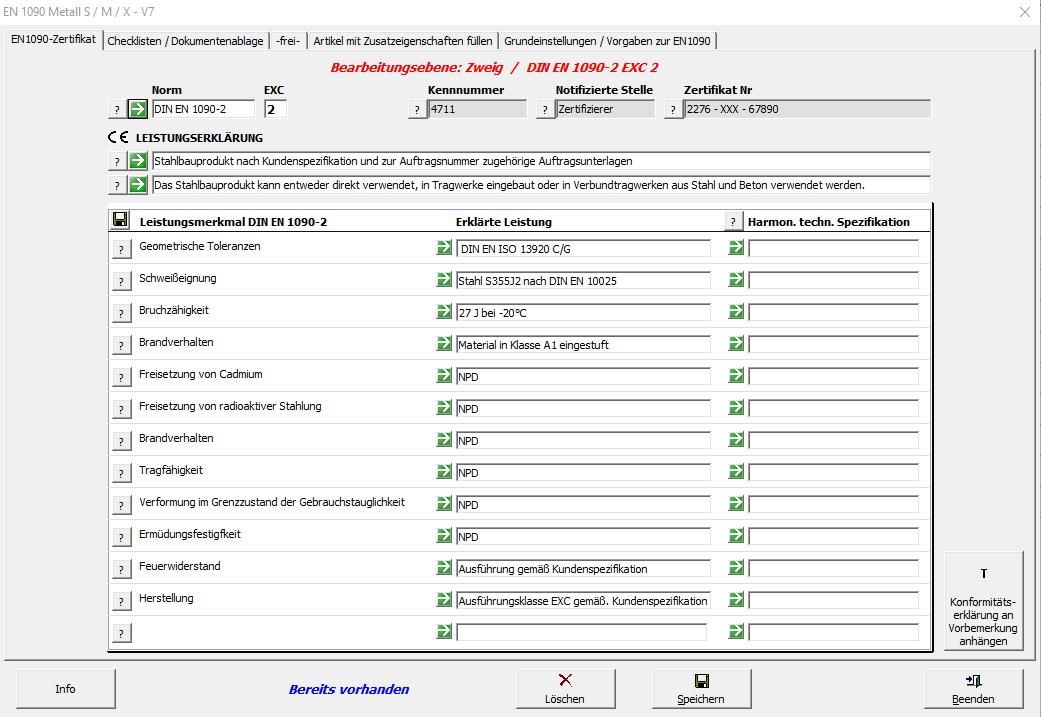Image resolution: width=1041 pixels, height=717 pixels.
Task: Open help for Herstellung row
Action: point(121,601)
